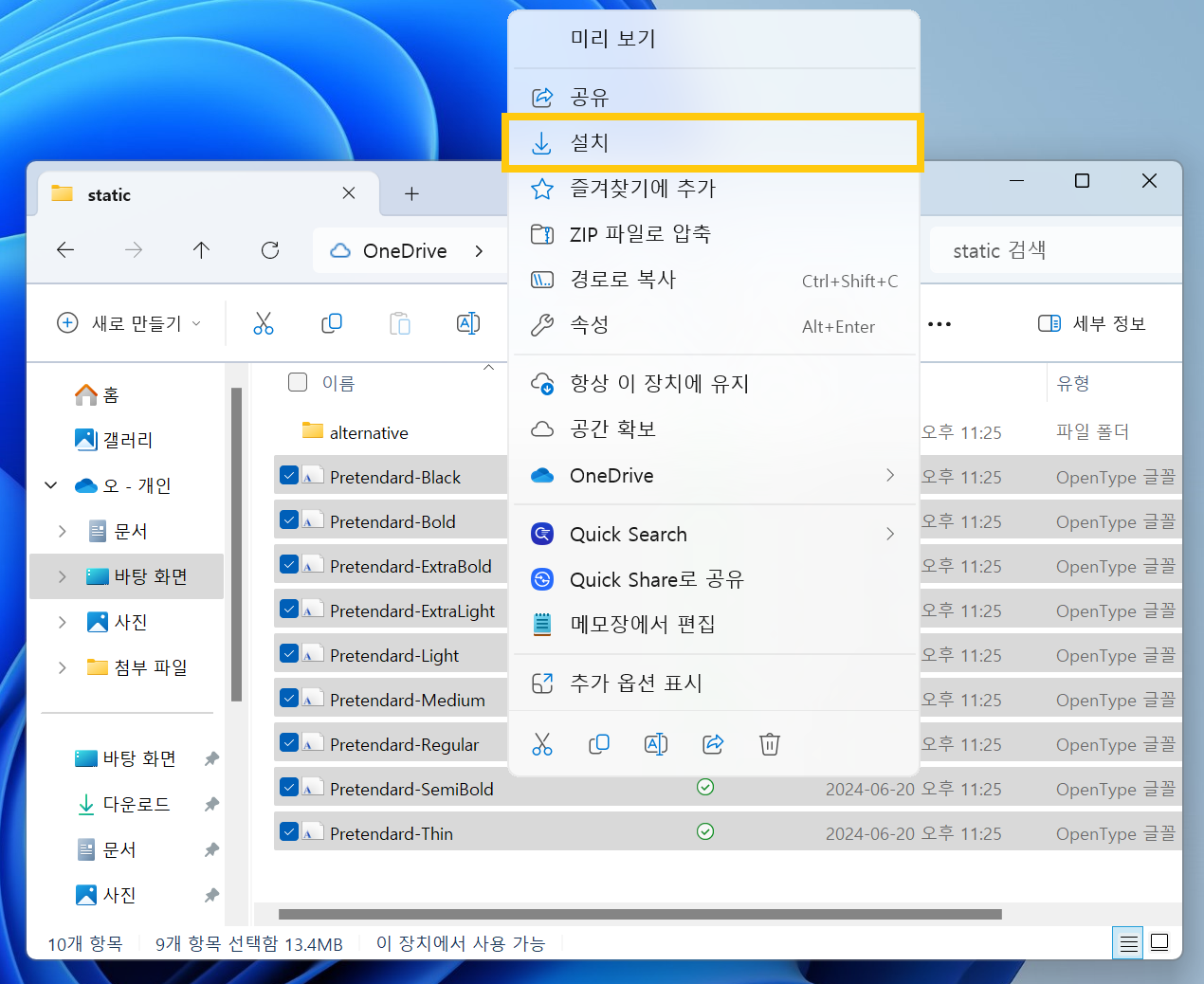Go back with the left arrow
The height and width of the screenshot is (984, 1204).
point(65,250)
